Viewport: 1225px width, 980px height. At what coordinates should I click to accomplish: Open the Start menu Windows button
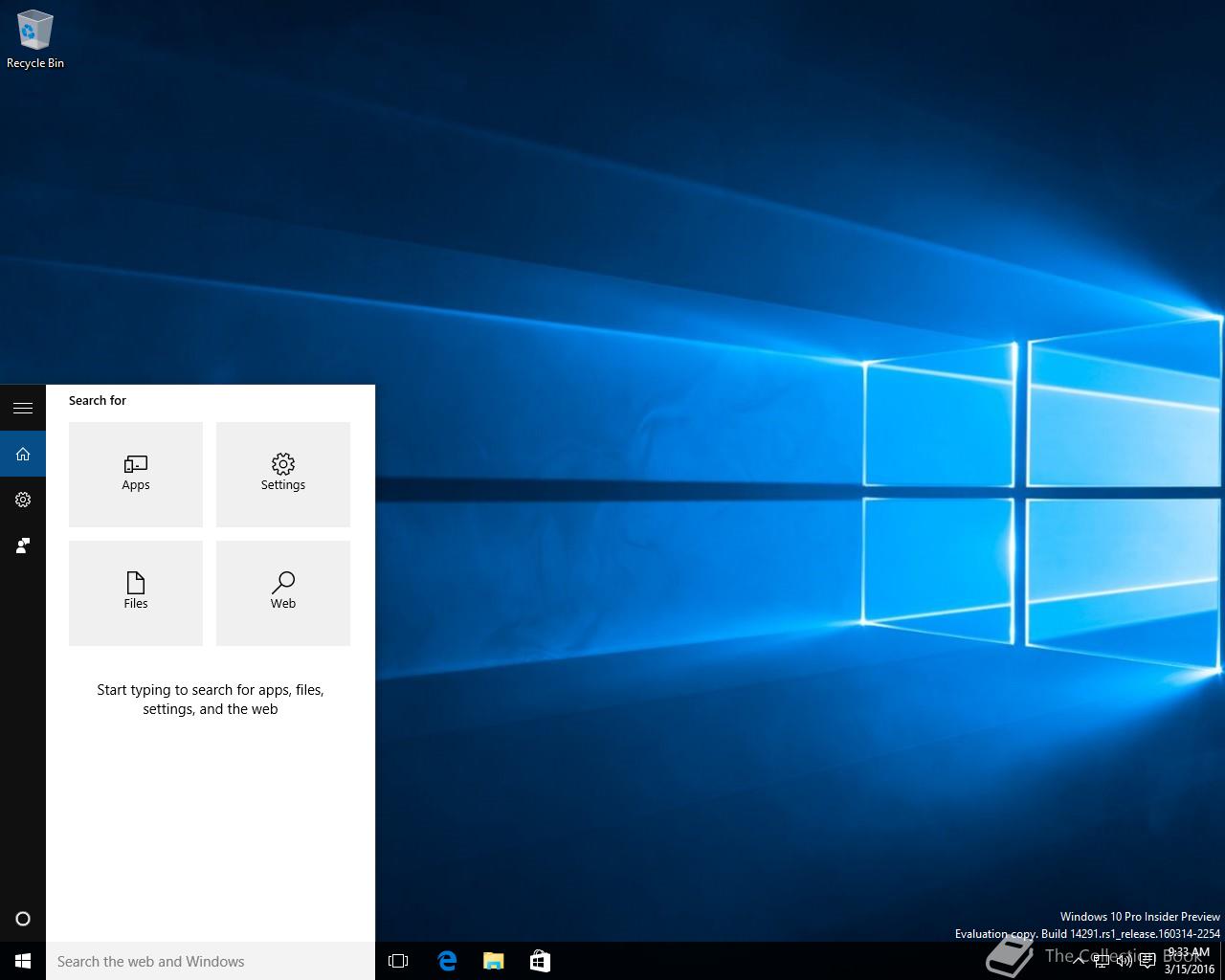23,961
